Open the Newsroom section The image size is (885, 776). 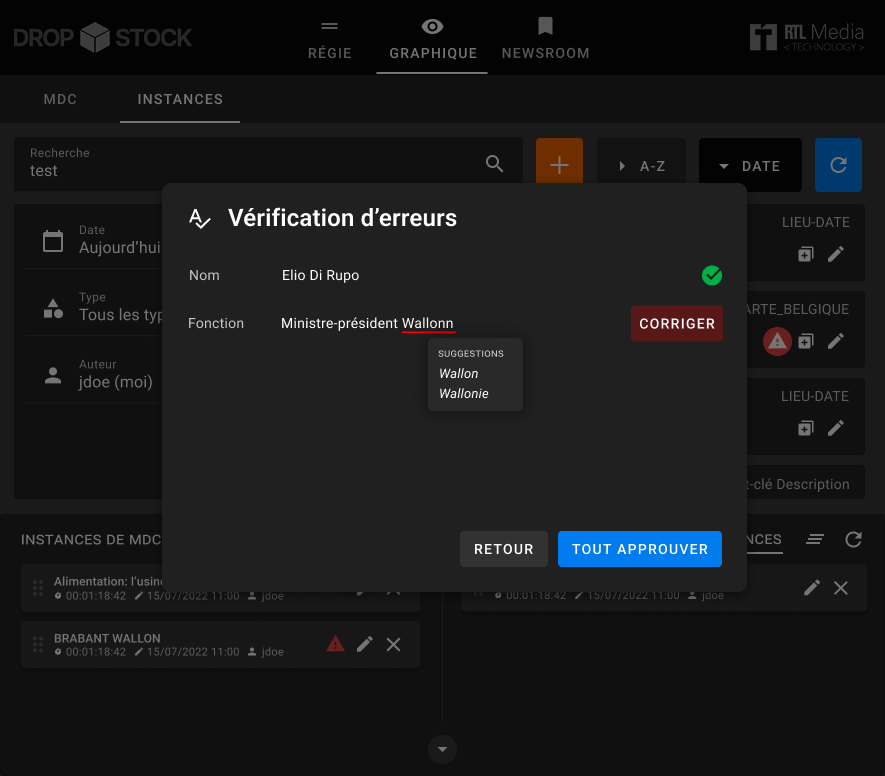(x=545, y=38)
